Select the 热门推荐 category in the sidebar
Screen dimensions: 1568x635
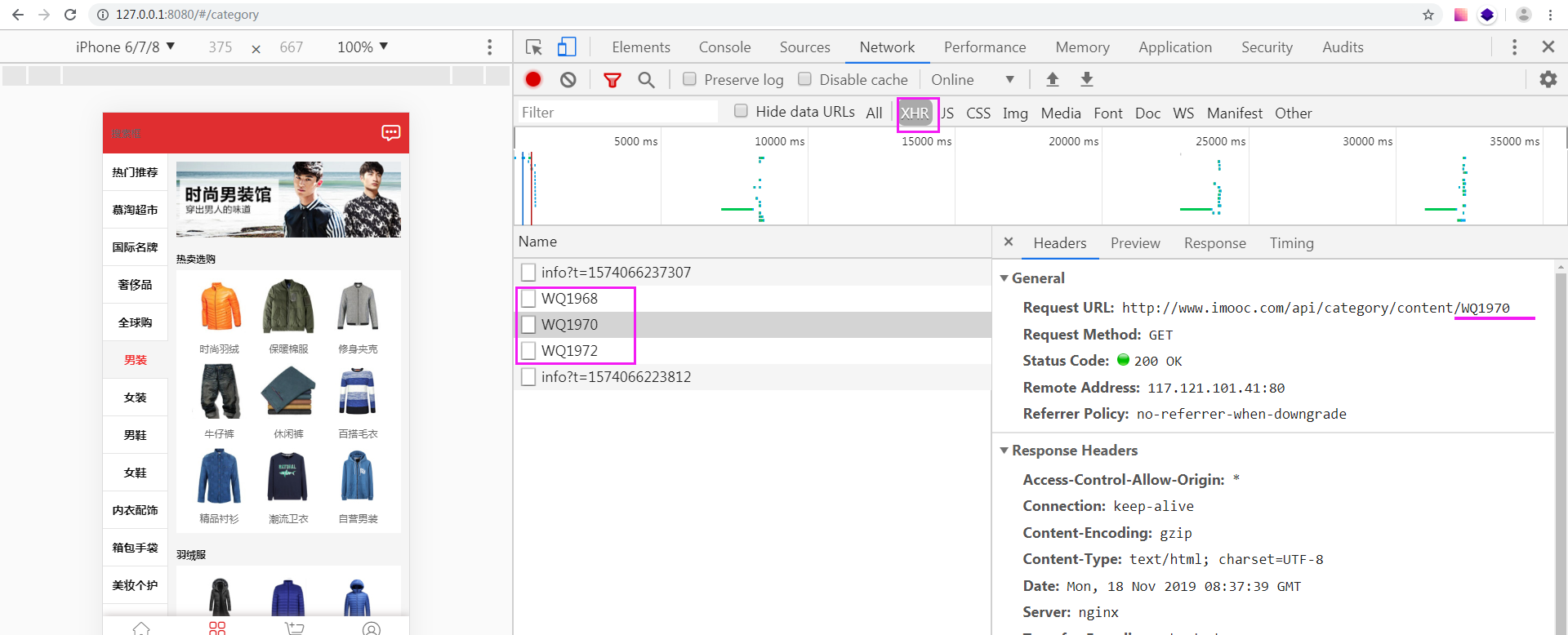(x=135, y=172)
